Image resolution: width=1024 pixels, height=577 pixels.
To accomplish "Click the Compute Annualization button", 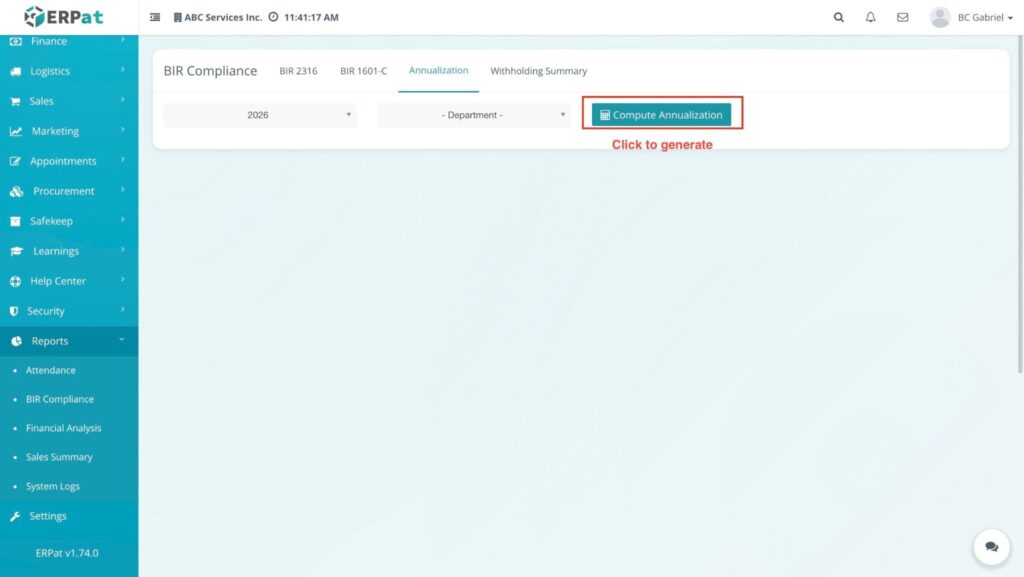I will pos(661,115).
